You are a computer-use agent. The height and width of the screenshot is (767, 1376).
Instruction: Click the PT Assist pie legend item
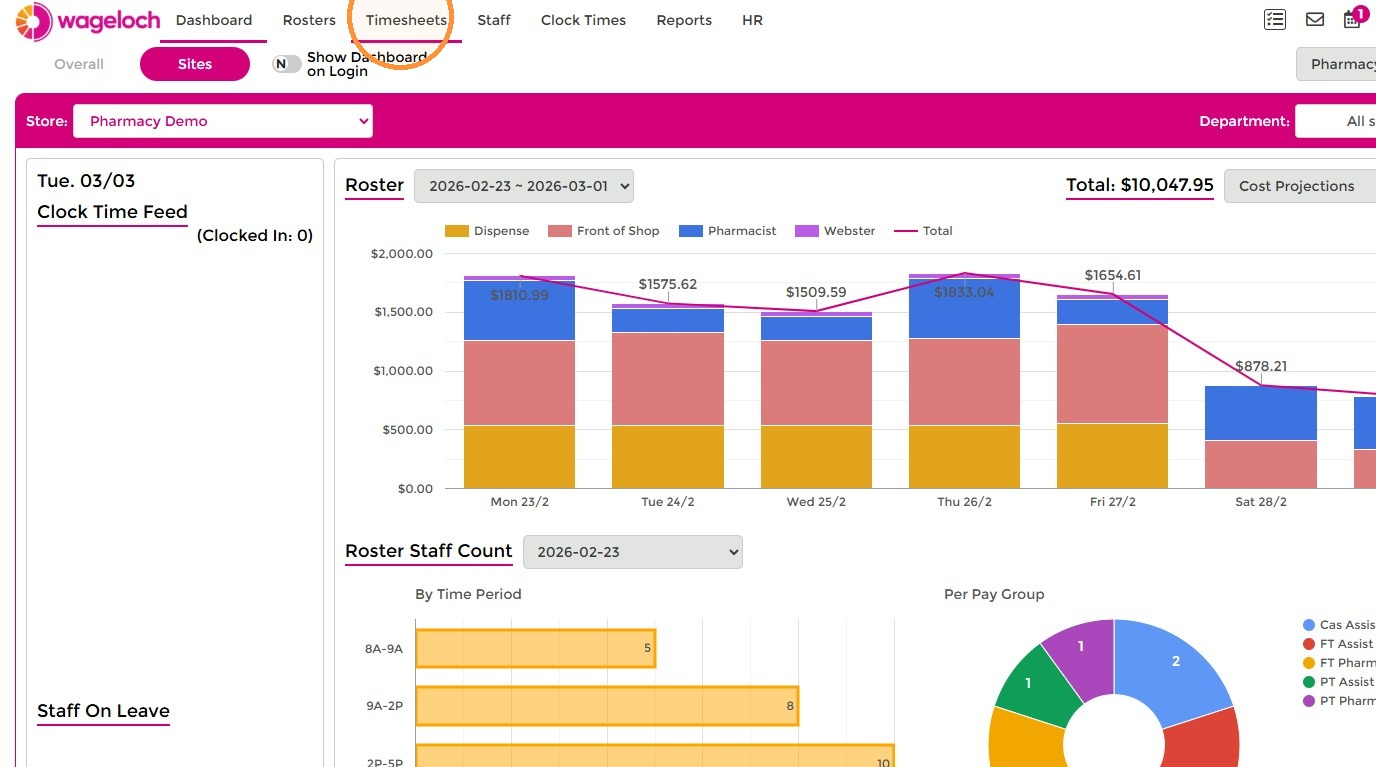coord(1339,682)
